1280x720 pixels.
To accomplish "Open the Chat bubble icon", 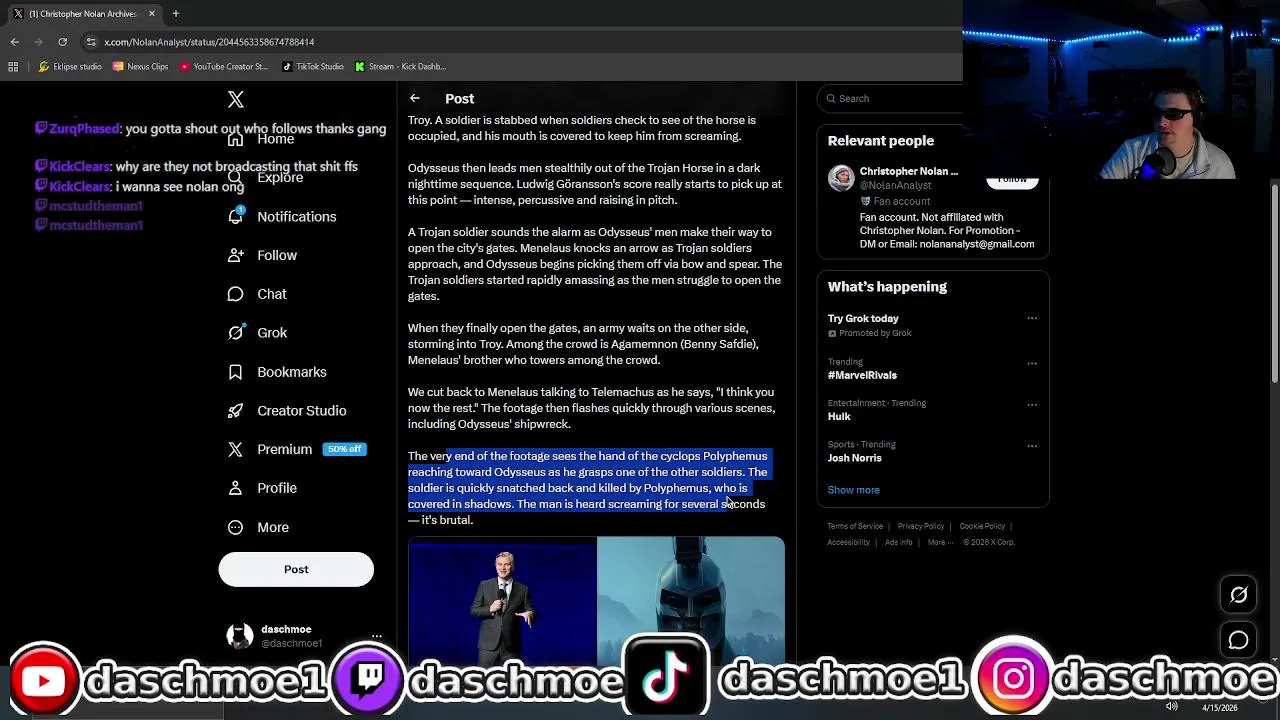I will coord(236,294).
